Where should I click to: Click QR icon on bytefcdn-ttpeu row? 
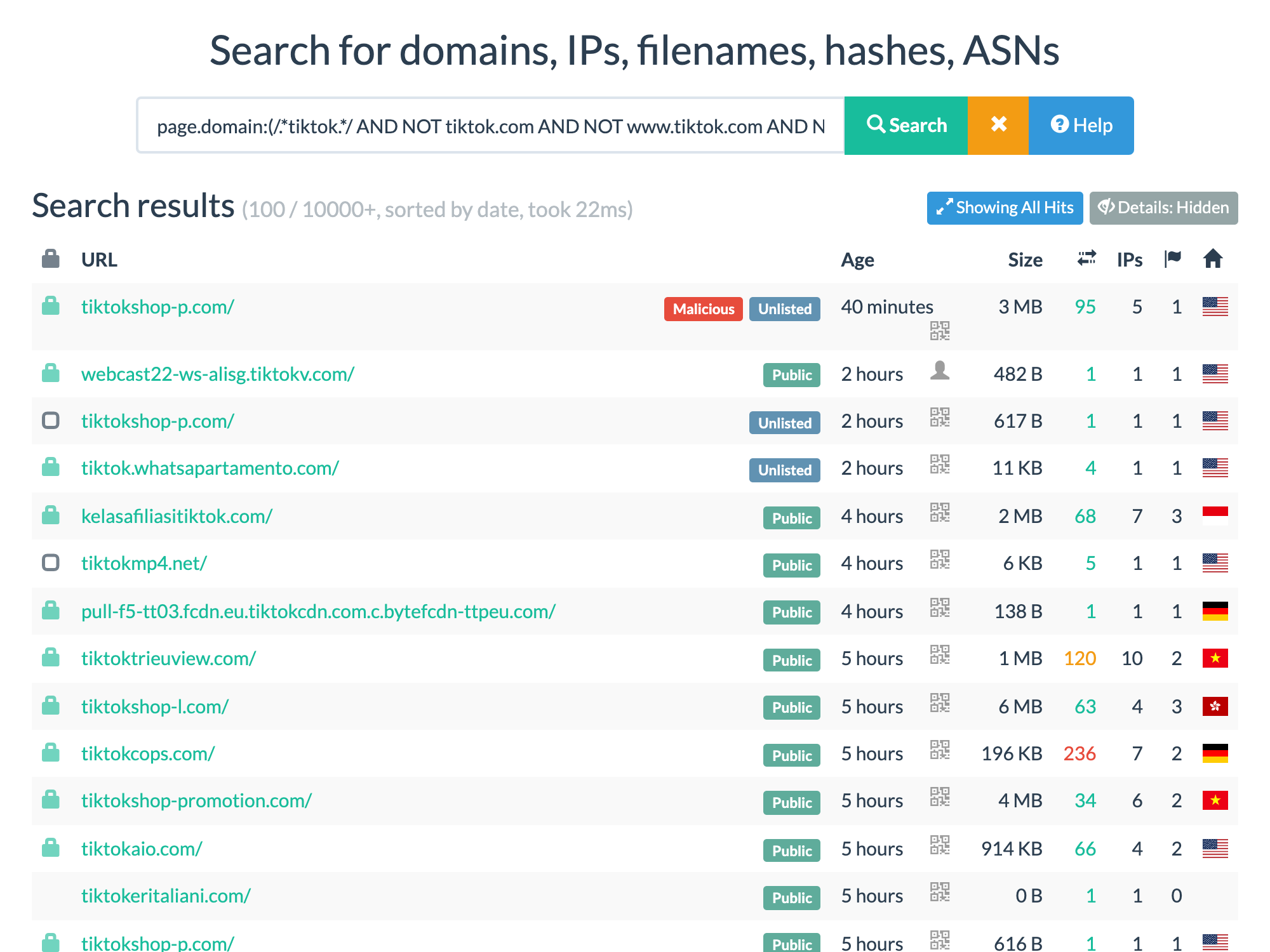click(940, 607)
